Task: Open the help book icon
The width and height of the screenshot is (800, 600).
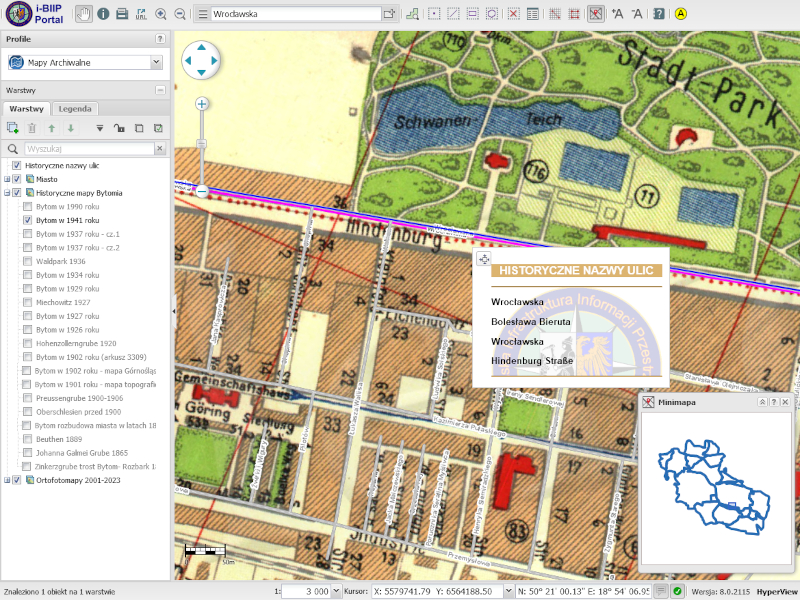Action: pos(659,14)
